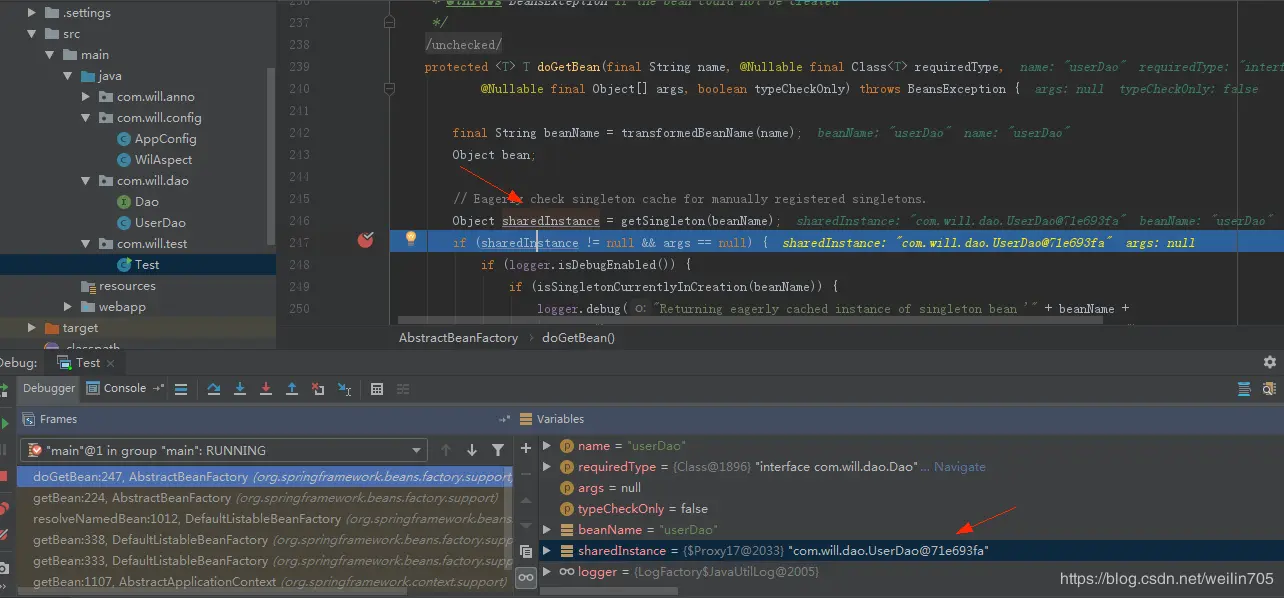Click the Variables panel header icon

526,419
